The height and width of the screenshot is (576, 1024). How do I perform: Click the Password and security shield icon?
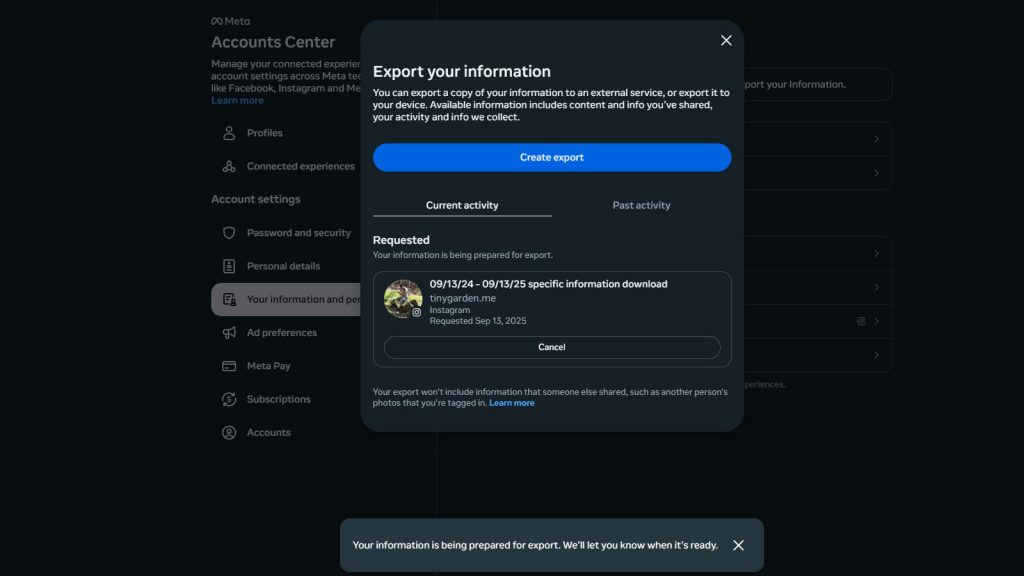click(x=229, y=233)
